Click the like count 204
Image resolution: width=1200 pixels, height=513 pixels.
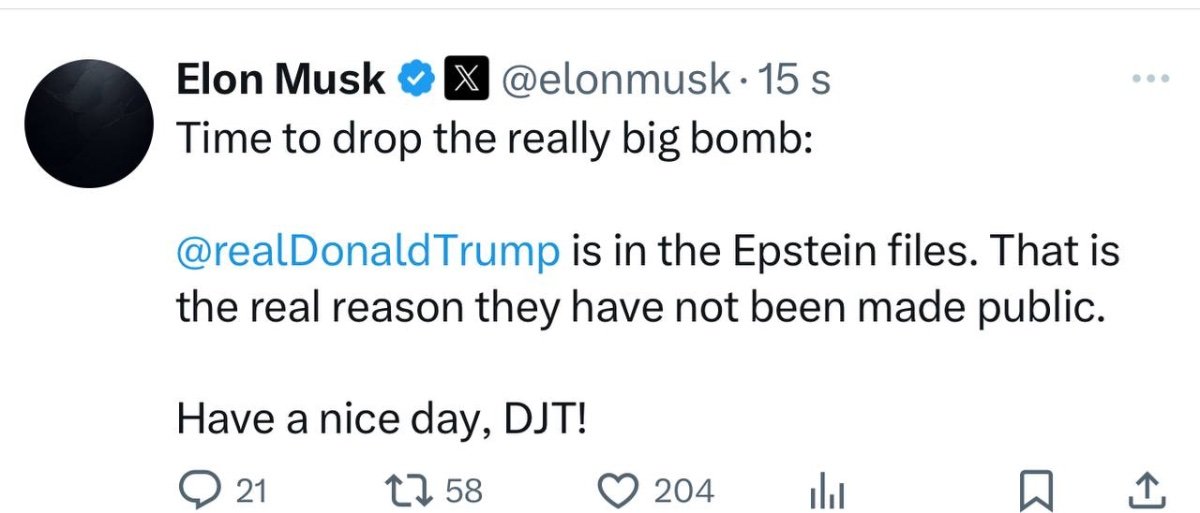tap(684, 490)
